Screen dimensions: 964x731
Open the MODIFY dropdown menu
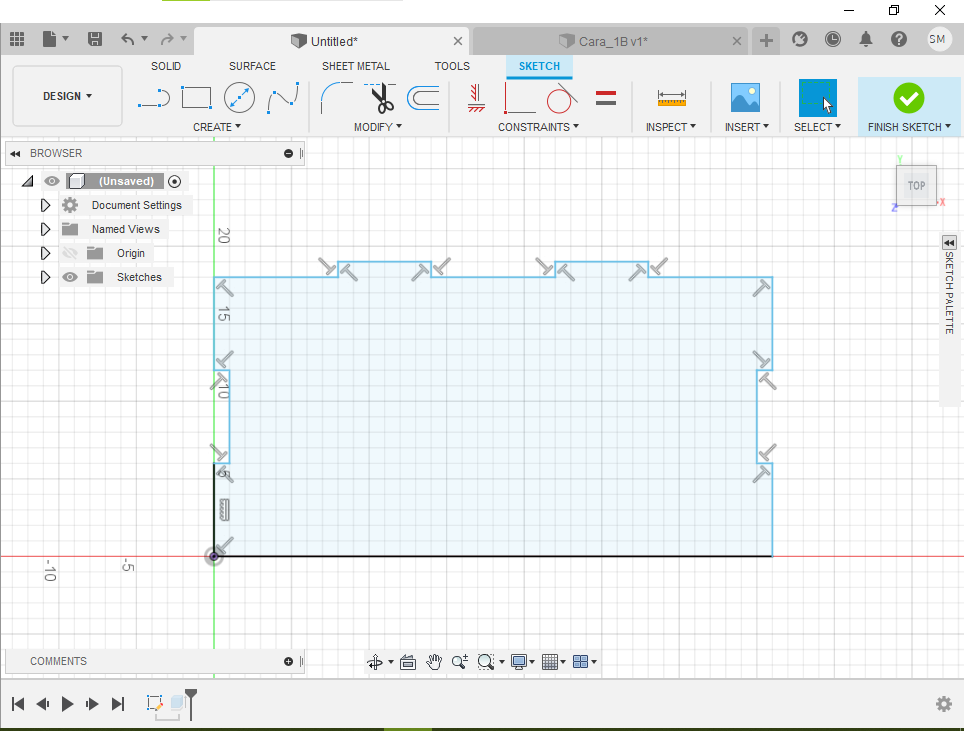(x=377, y=127)
